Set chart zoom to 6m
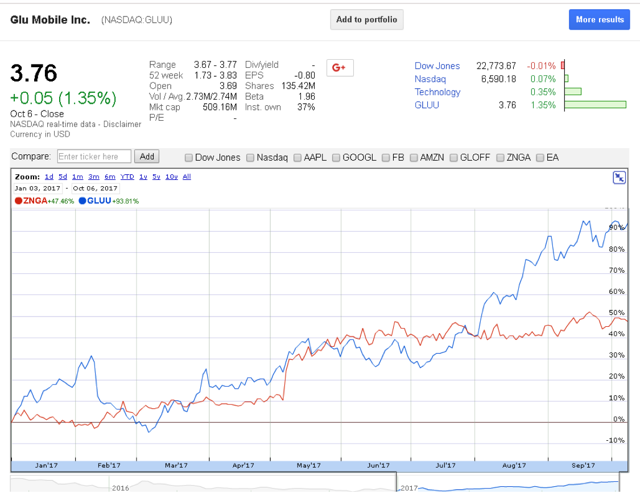 (110, 177)
